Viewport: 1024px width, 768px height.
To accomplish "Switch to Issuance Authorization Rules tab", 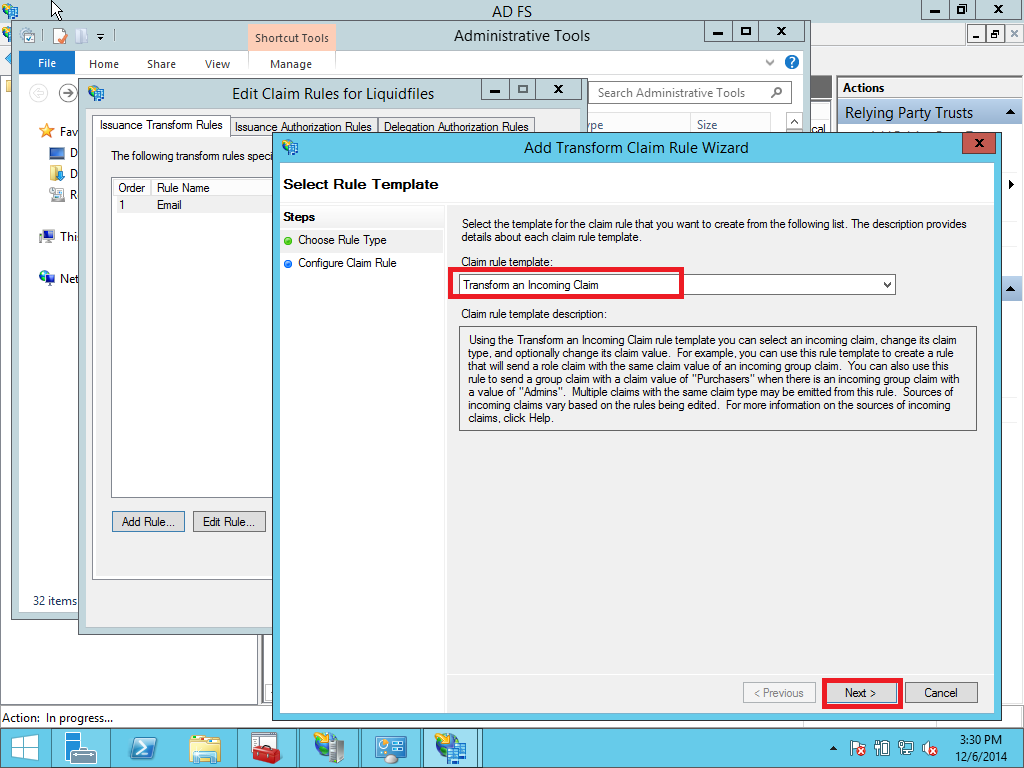I will pyautogui.click(x=302, y=127).
